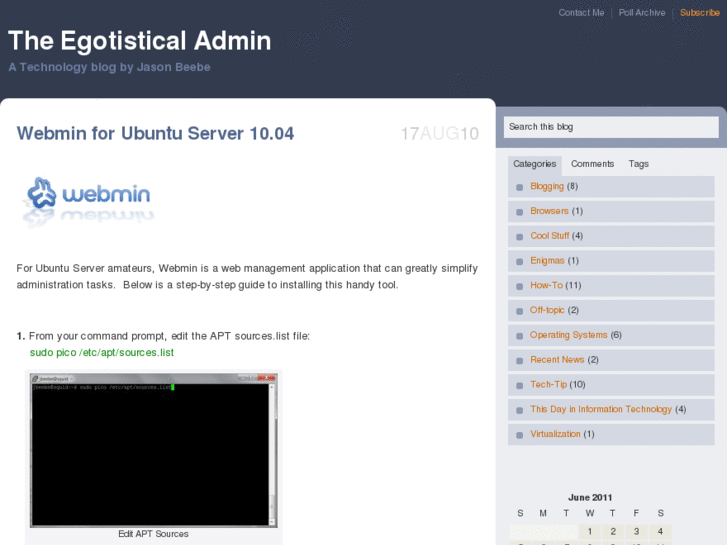Open the terminal screenshot thumbnail
The width and height of the screenshot is (727, 545).
(x=153, y=450)
